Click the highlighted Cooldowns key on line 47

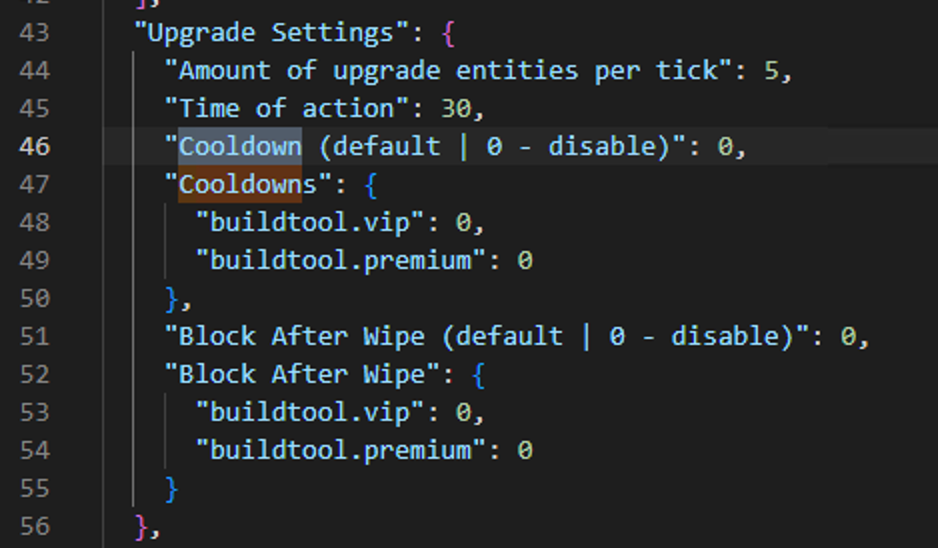tap(248, 184)
